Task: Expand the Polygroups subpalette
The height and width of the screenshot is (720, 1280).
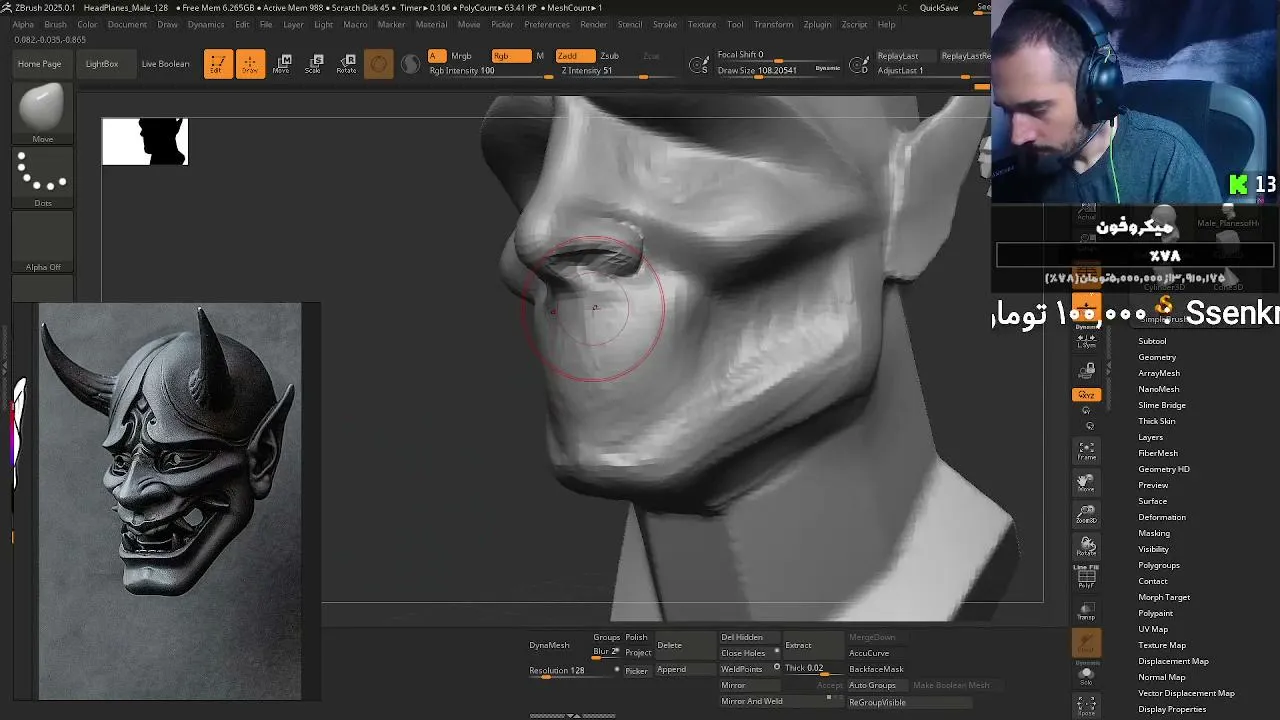Action: pyautogui.click(x=1159, y=565)
